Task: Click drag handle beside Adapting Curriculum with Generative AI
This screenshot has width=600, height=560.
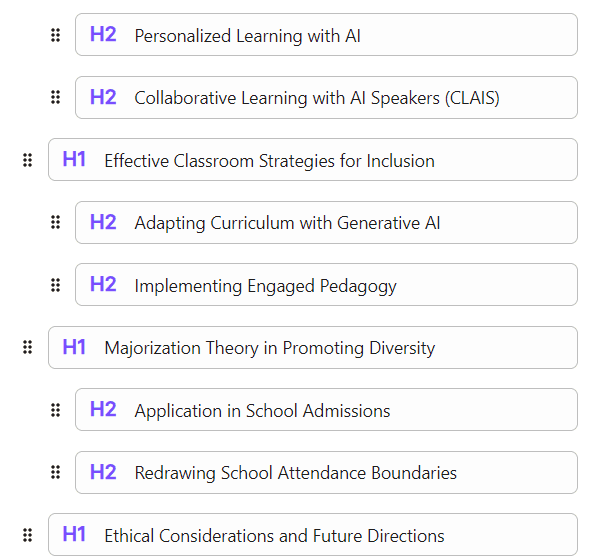Action: click(56, 223)
